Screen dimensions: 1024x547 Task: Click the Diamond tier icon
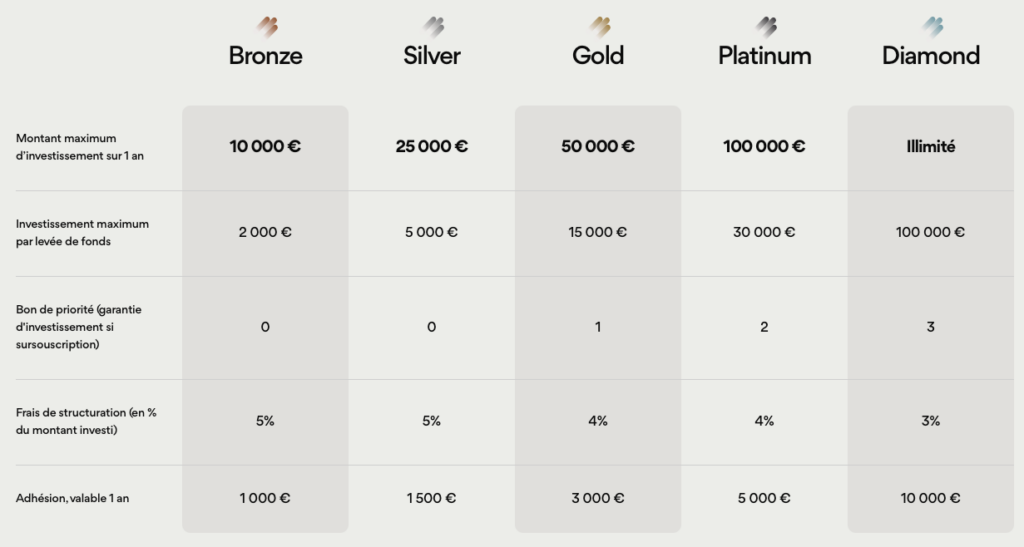pyautogui.click(x=931, y=25)
